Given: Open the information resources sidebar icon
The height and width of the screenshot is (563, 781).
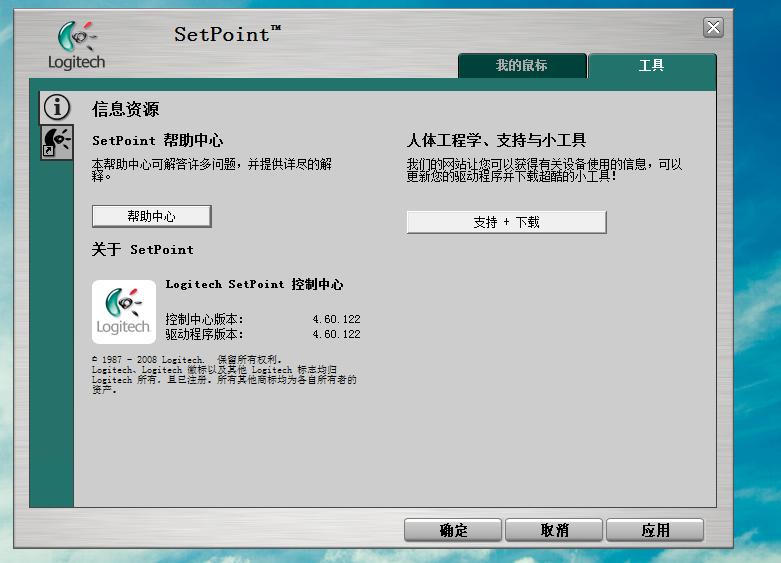Looking at the screenshot, I should tap(57, 108).
